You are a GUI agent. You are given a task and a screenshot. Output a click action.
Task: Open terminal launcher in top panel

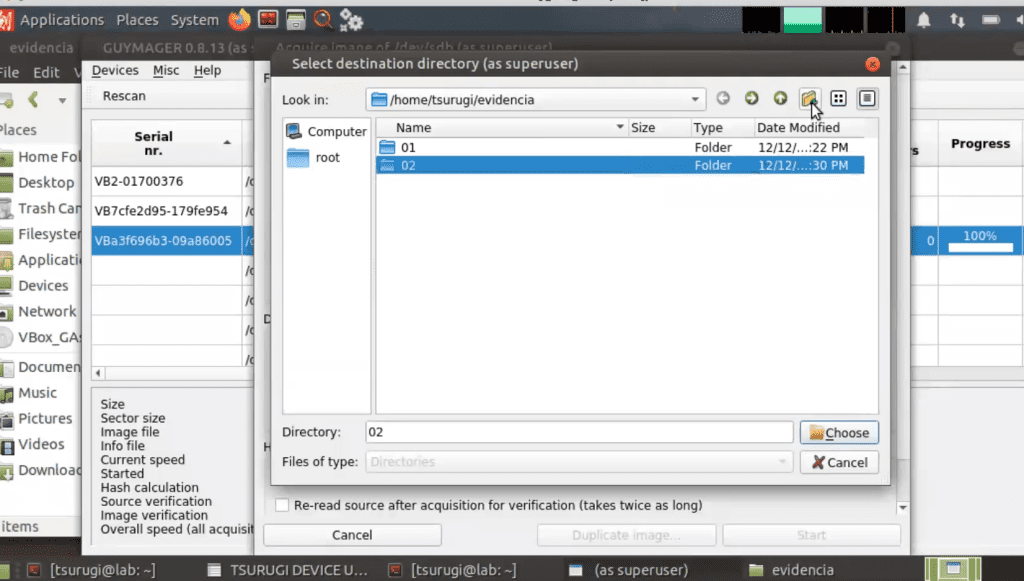(x=268, y=20)
